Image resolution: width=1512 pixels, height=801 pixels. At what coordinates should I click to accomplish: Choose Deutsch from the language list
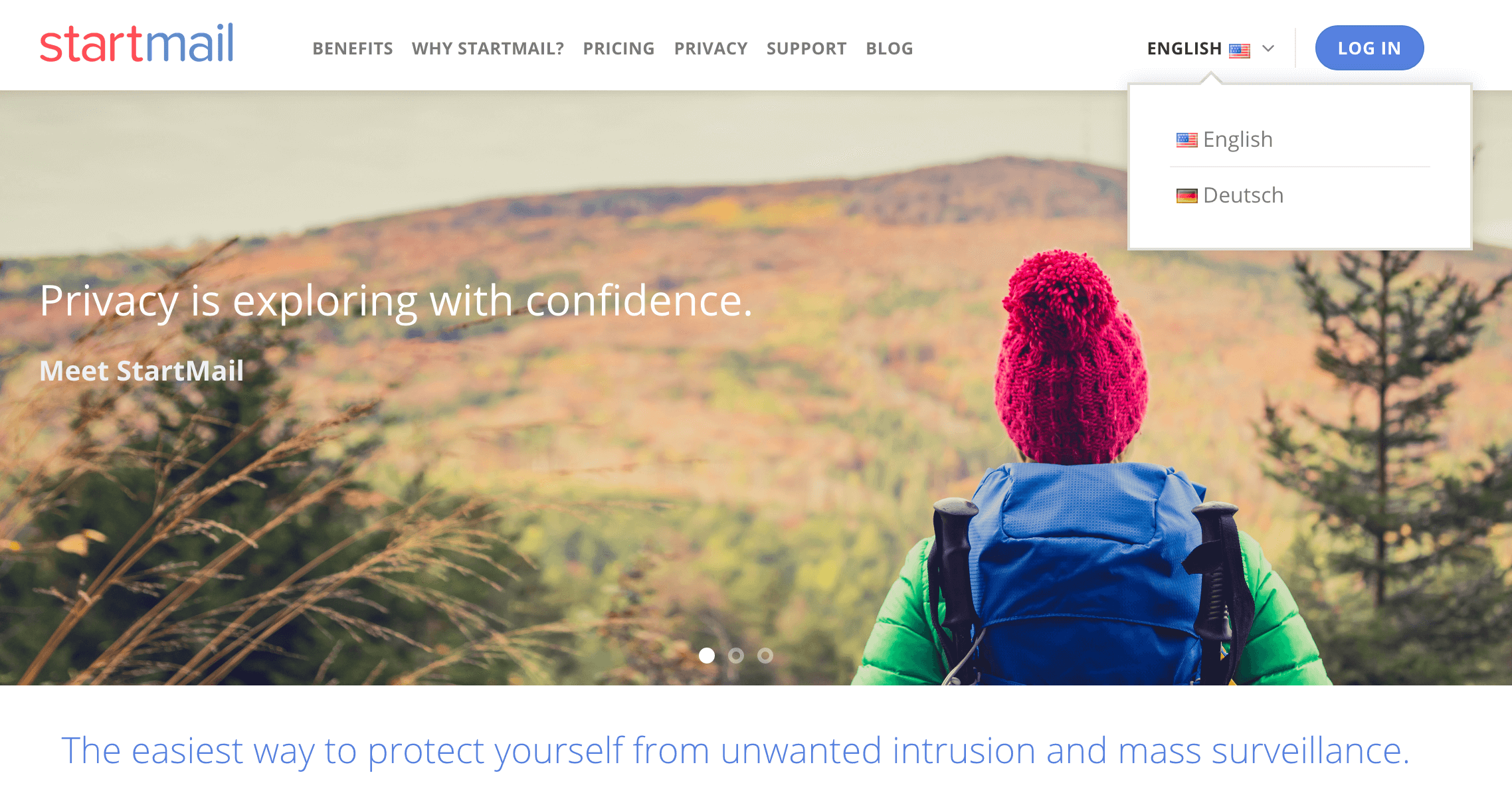(1243, 195)
